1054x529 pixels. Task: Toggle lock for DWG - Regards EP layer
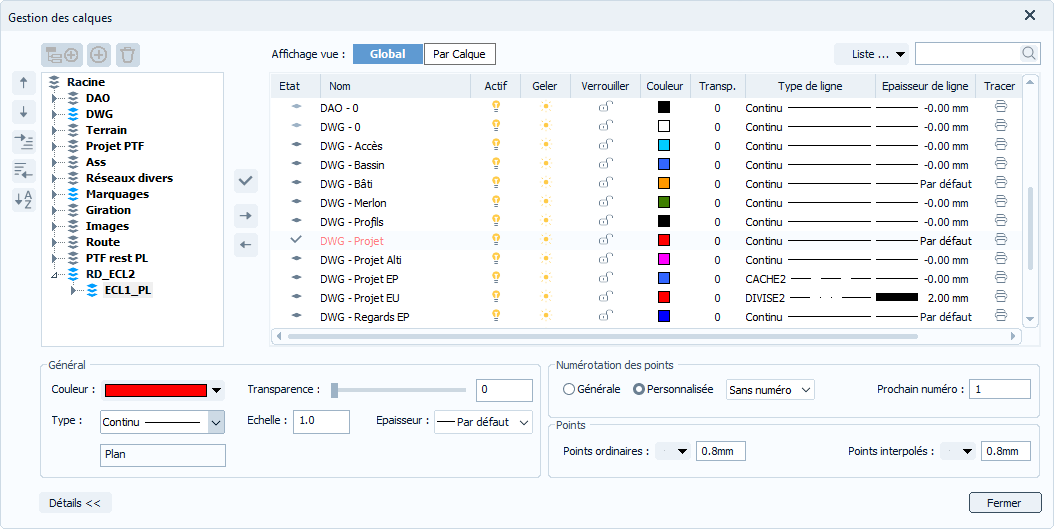pyautogui.click(x=606, y=315)
